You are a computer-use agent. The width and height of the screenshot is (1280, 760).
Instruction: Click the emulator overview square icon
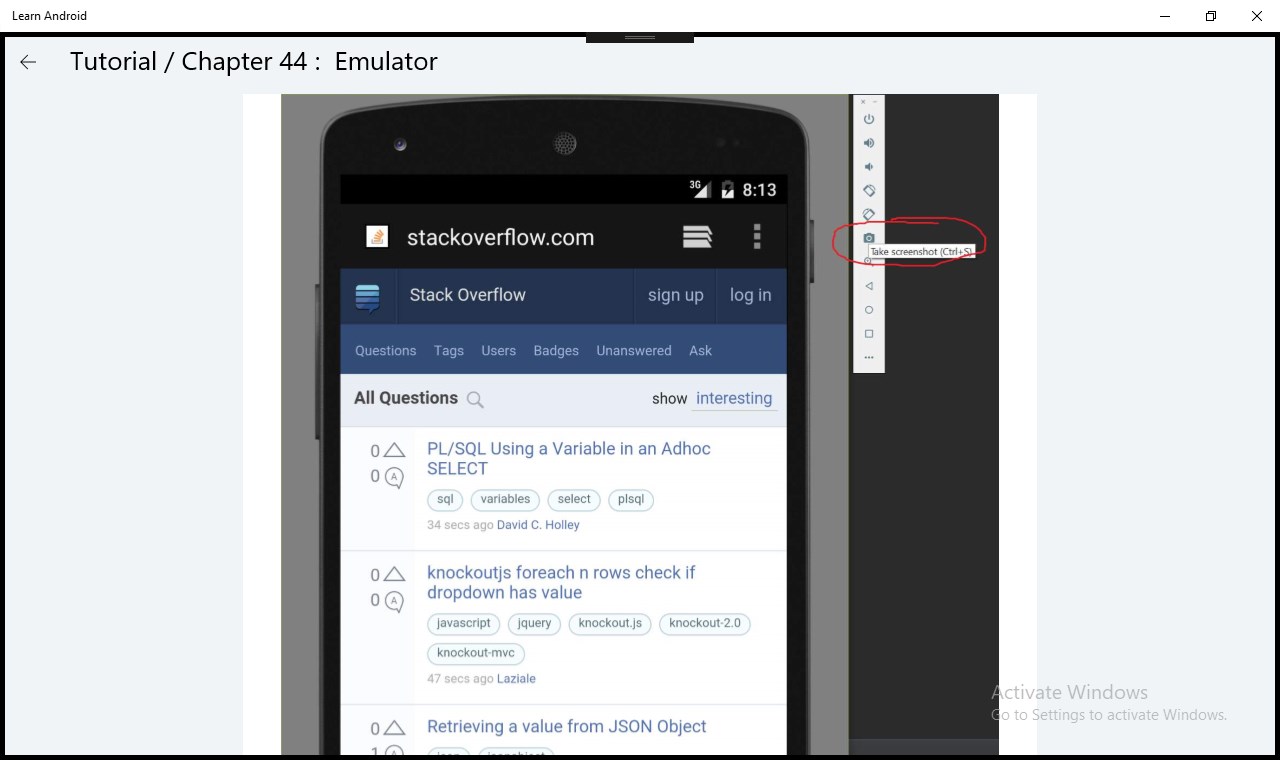(x=869, y=334)
